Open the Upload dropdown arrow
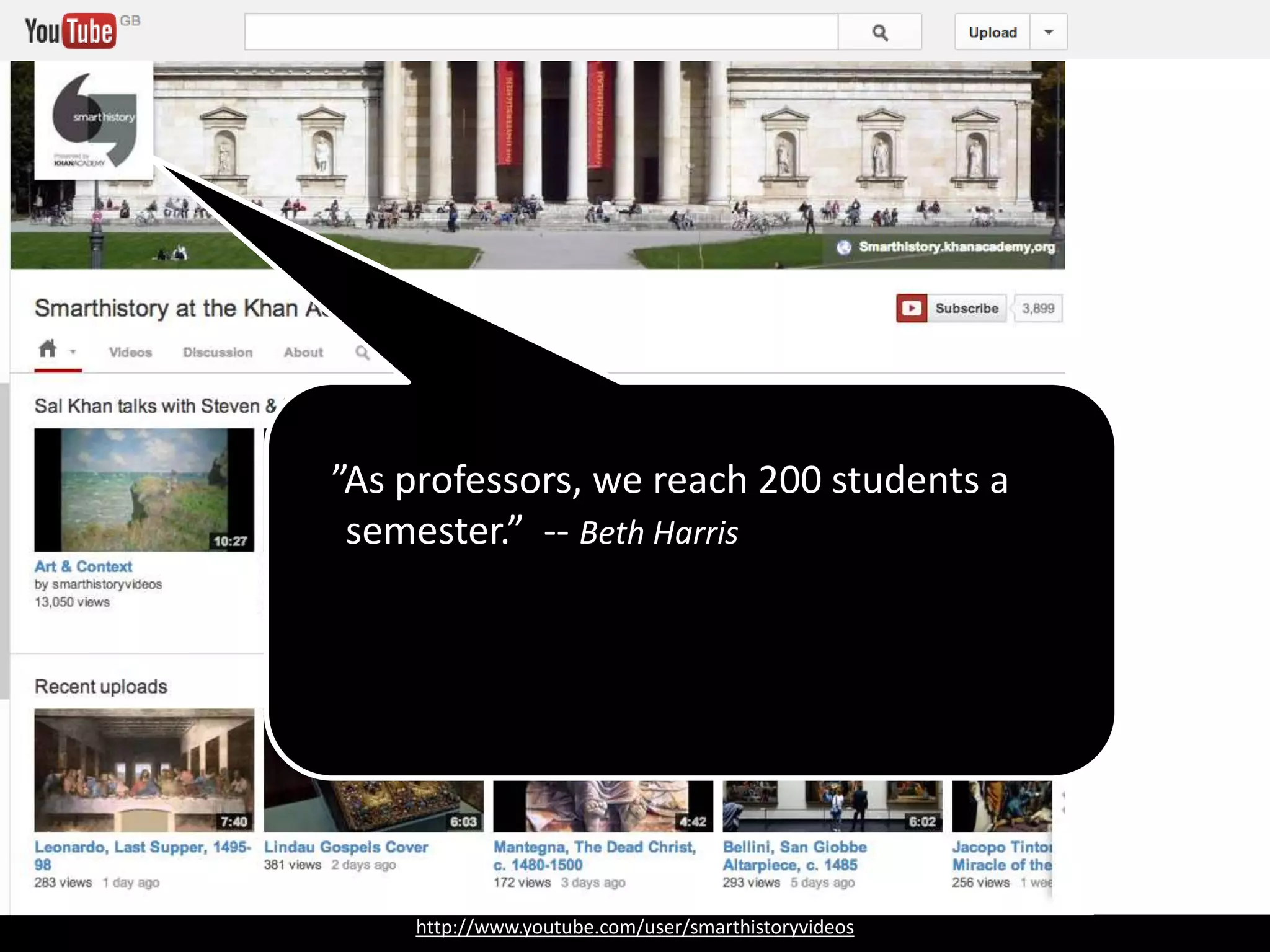The image size is (1270, 952). [1049, 32]
